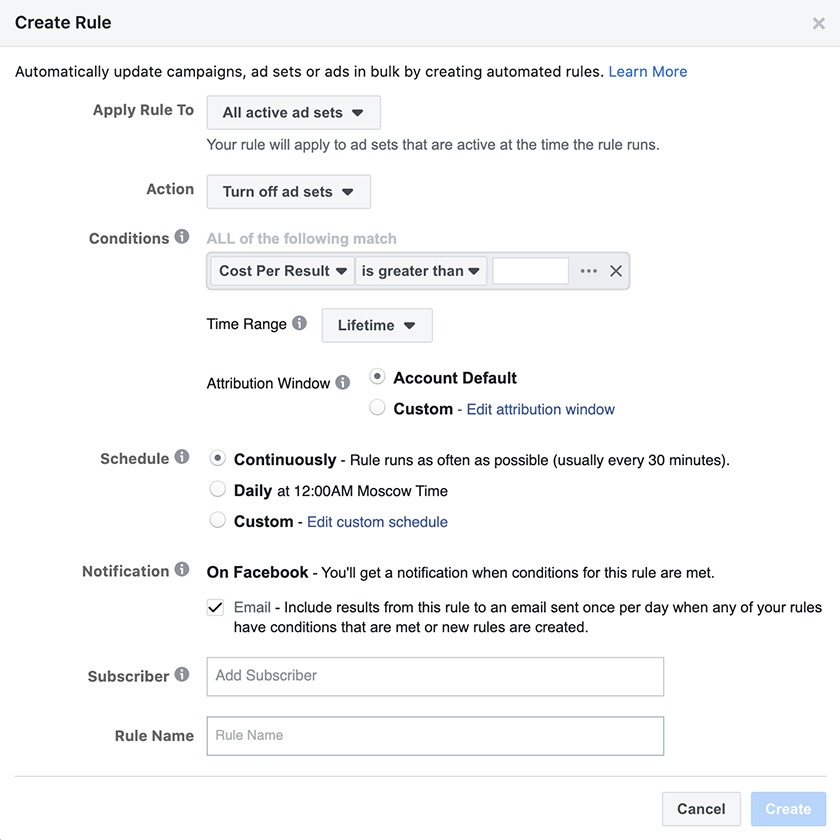Image resolution: width=840 pixels, height=840 pixels.
Task: Click the Subscriber info icon
Action: coord(182,675)
